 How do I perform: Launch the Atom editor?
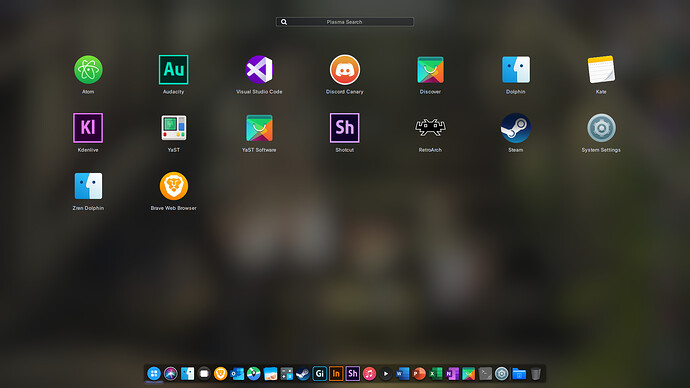(88, 70)
